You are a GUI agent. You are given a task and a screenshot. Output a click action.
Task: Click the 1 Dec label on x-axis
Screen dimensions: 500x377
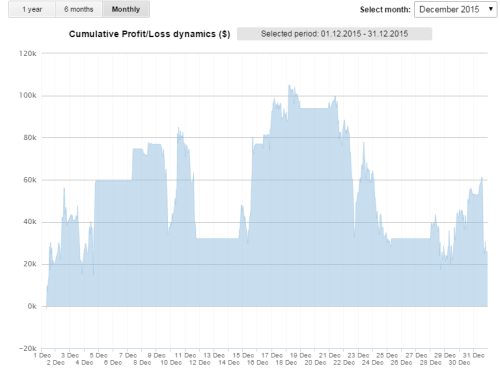point(42,355)
